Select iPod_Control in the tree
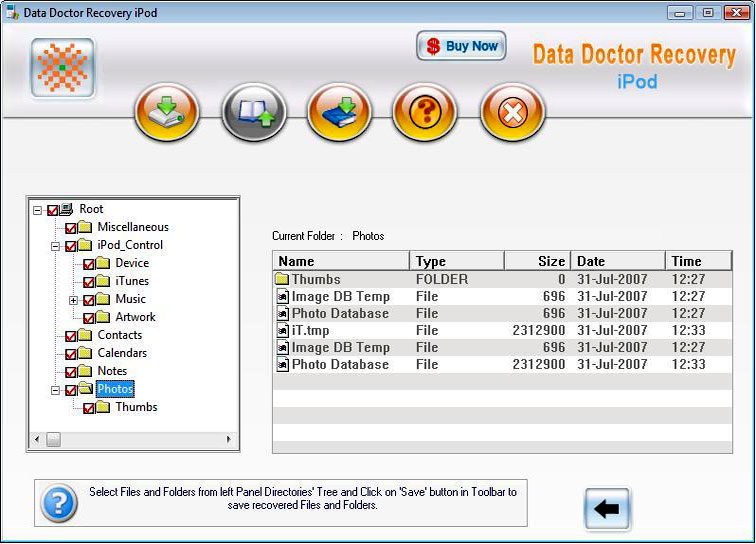 point(130,245)
